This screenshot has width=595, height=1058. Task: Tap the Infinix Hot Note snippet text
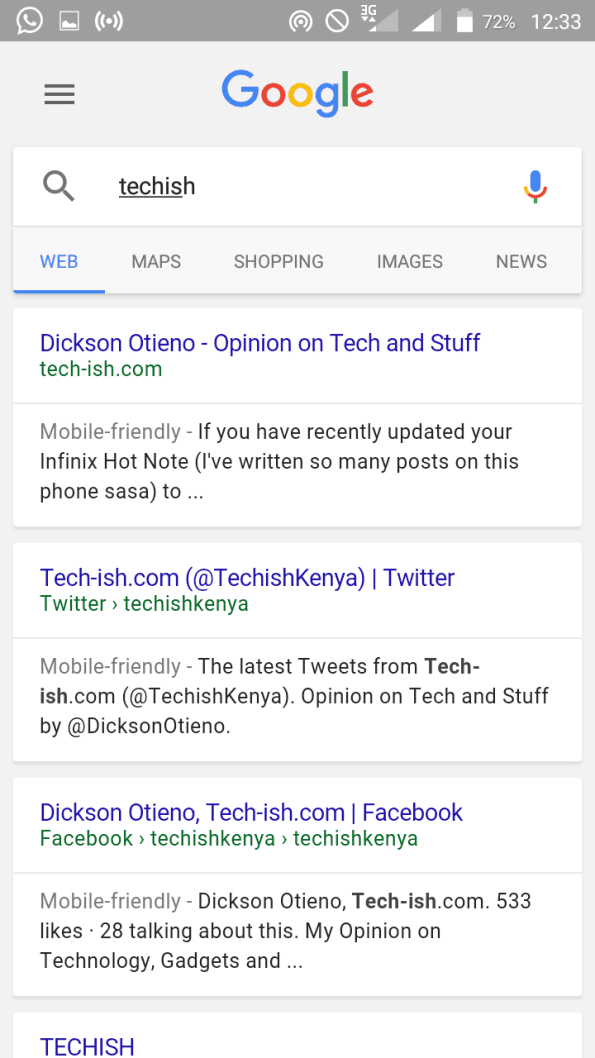coord(279,462)
